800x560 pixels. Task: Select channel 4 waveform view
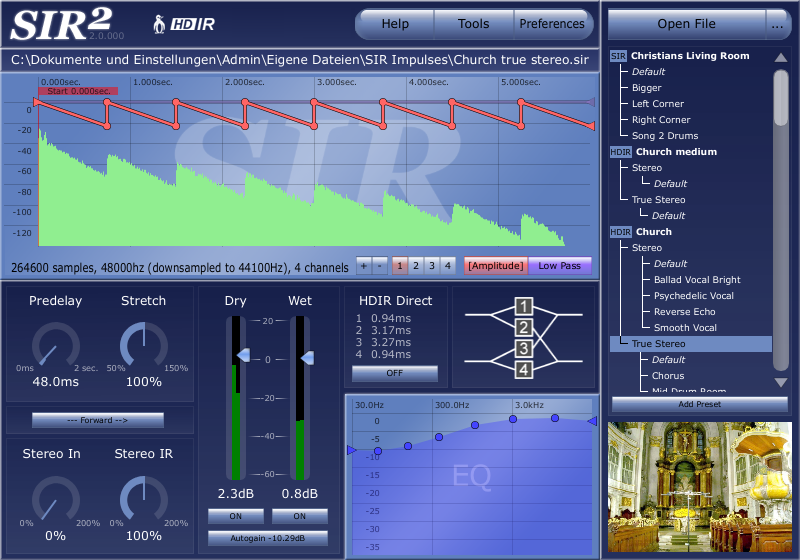point(447,266)
